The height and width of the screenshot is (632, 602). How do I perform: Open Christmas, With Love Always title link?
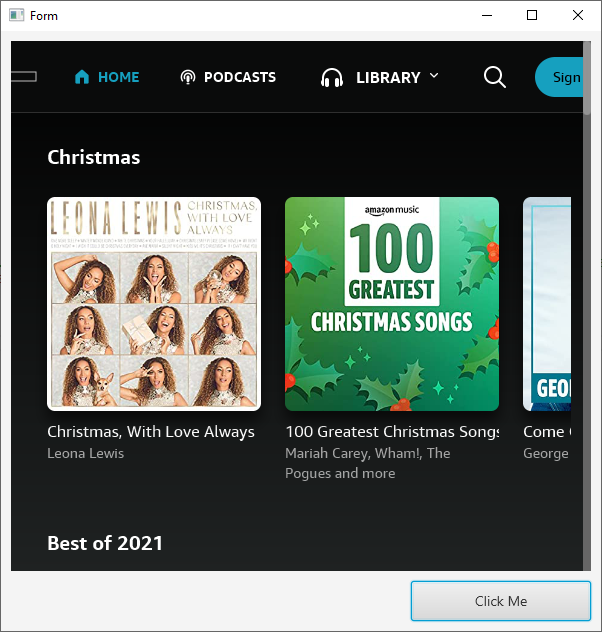coord(151,432)
